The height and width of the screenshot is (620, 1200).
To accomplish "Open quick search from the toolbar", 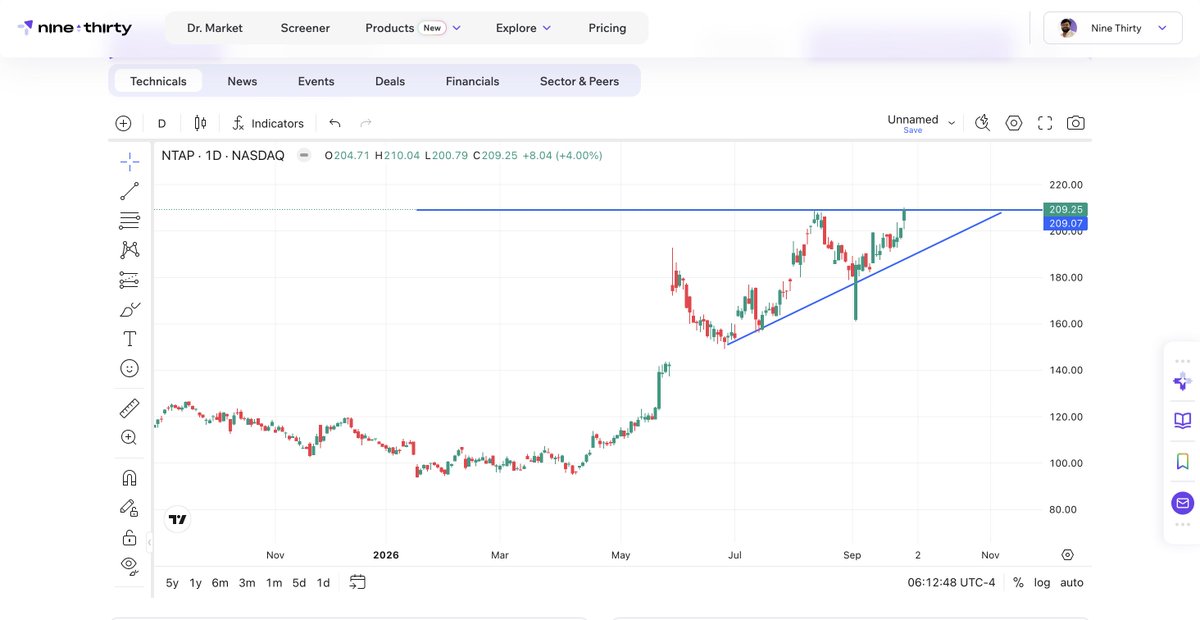I will pos(982,123).
